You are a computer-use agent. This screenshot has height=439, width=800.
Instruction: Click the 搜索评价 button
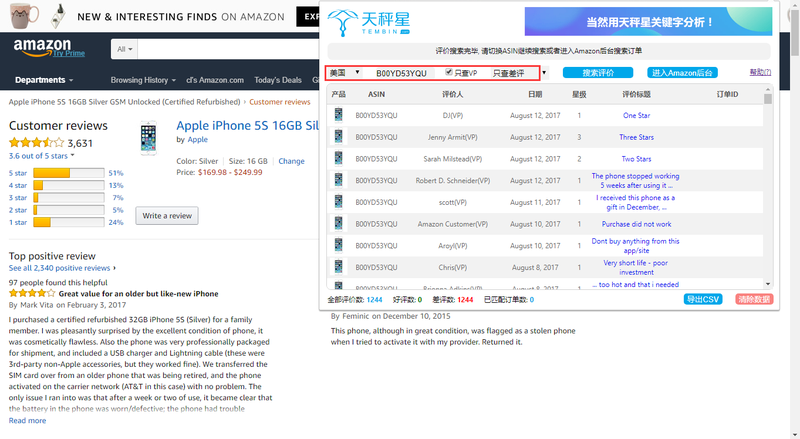pyautogui.click(x=598, y=72)
